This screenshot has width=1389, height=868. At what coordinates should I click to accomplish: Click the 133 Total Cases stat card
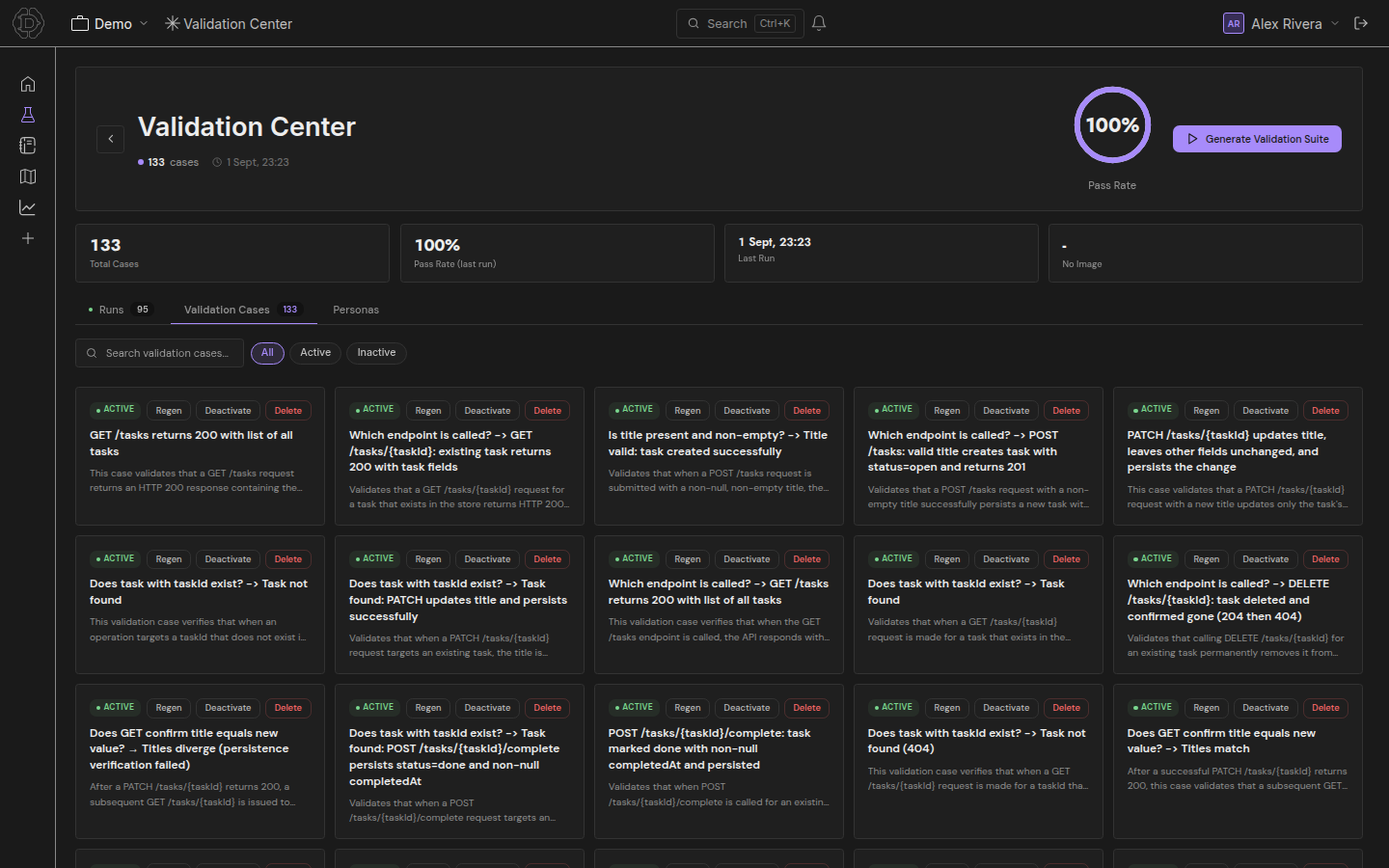pos(232,254)
